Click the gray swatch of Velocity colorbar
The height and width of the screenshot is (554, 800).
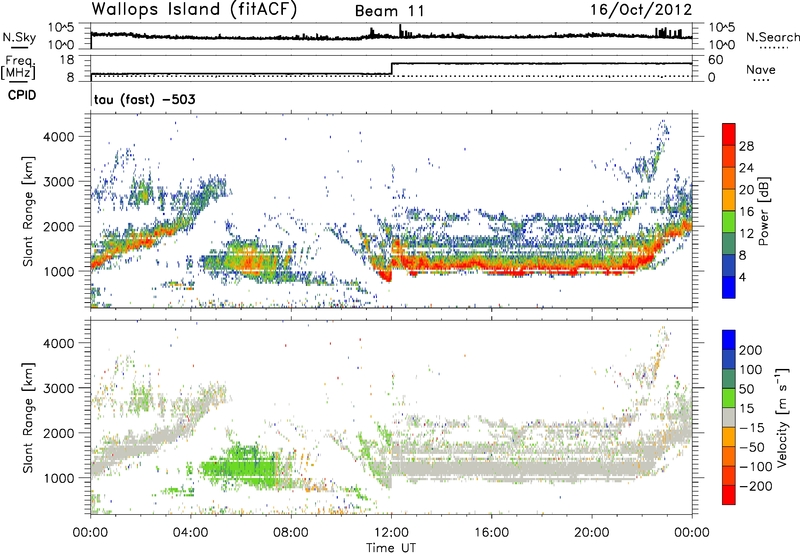pyautogui.click(x=729, y=417)
